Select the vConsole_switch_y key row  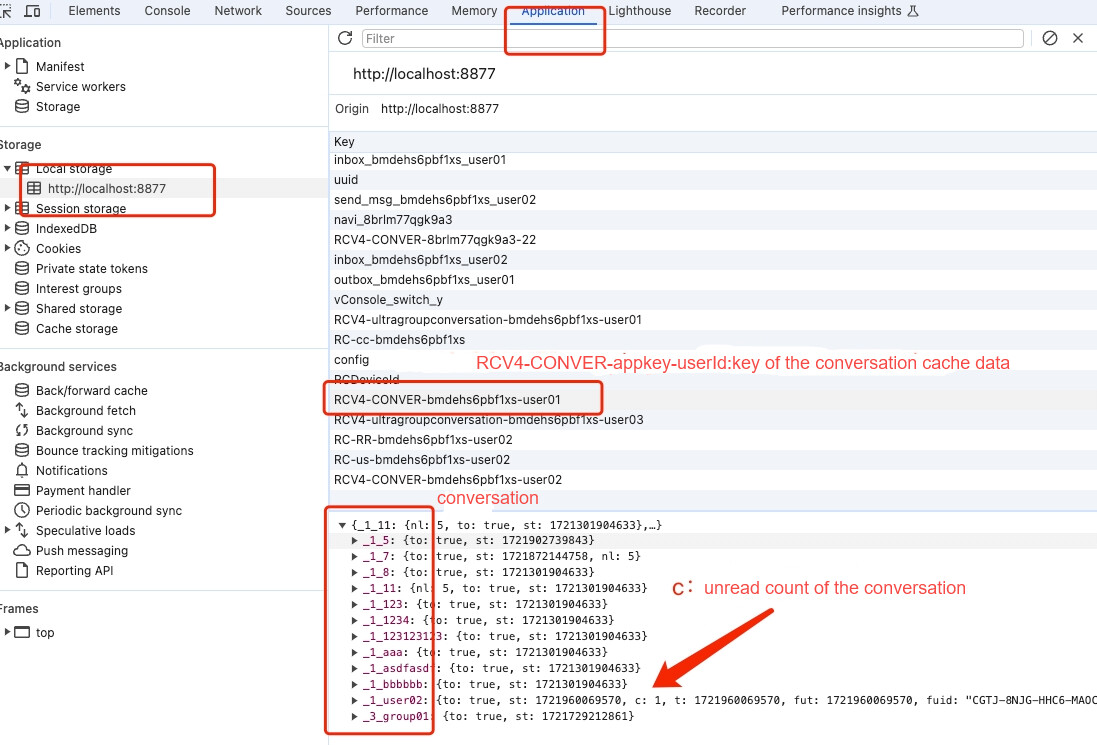click(714, 299)
